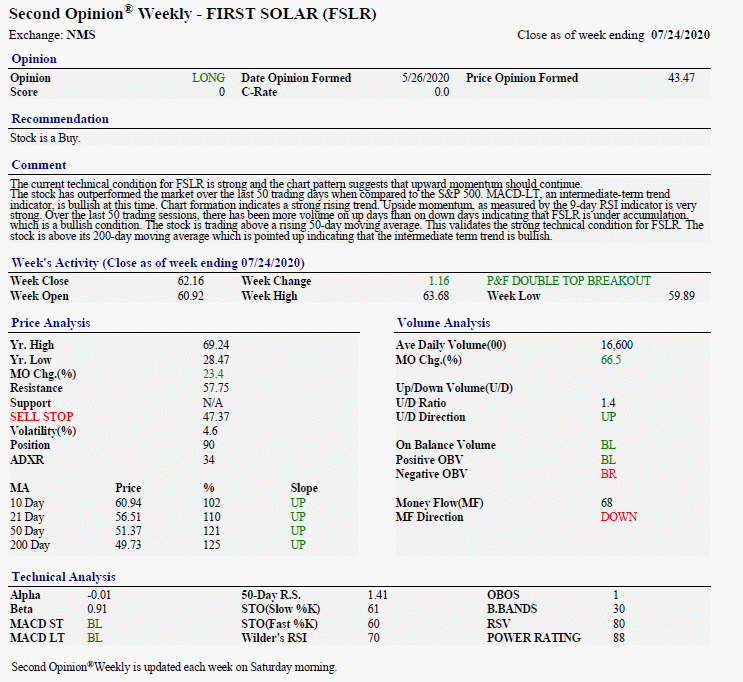Image resolution: width=743 pixels, height=682 pixels.
Task: Click the SELL STOP value 47.37
Action: [x=216, y=417]
